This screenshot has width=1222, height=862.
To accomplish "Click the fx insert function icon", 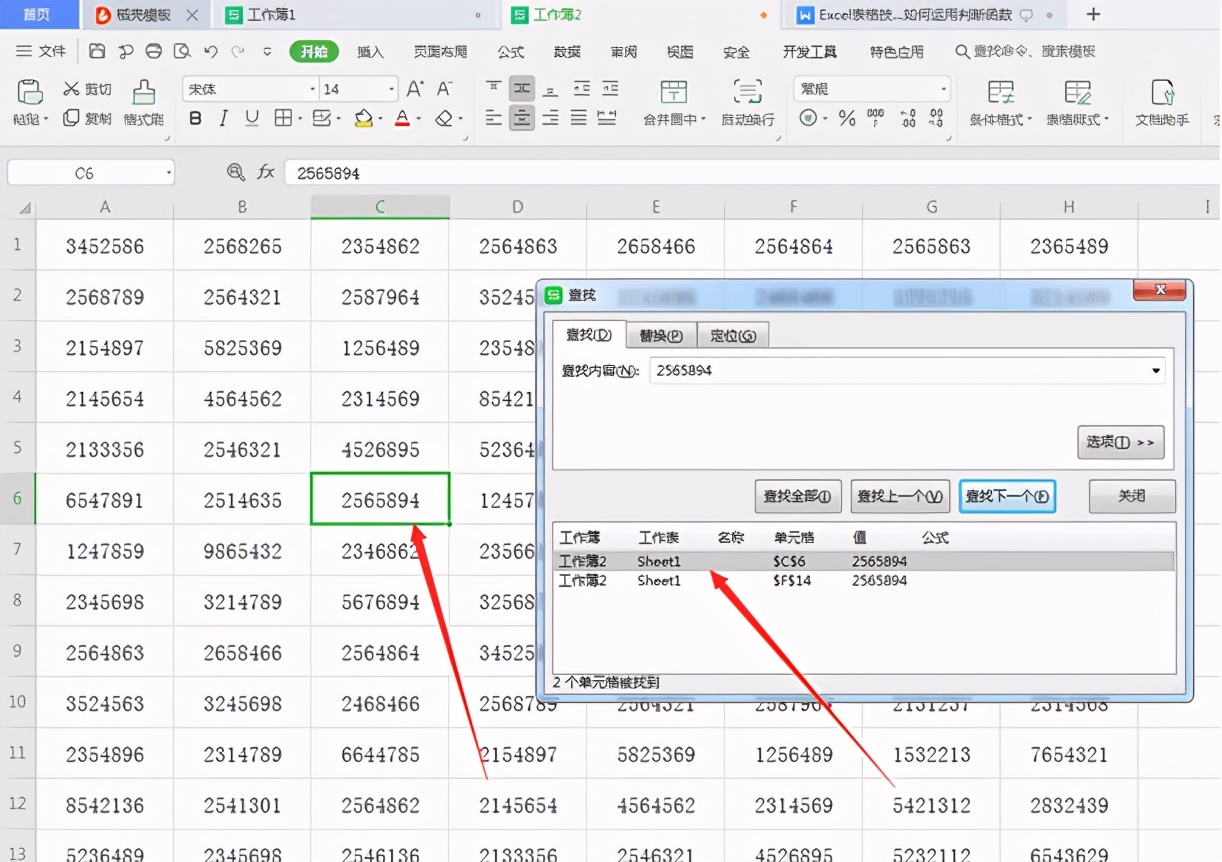I will (265, 172).
